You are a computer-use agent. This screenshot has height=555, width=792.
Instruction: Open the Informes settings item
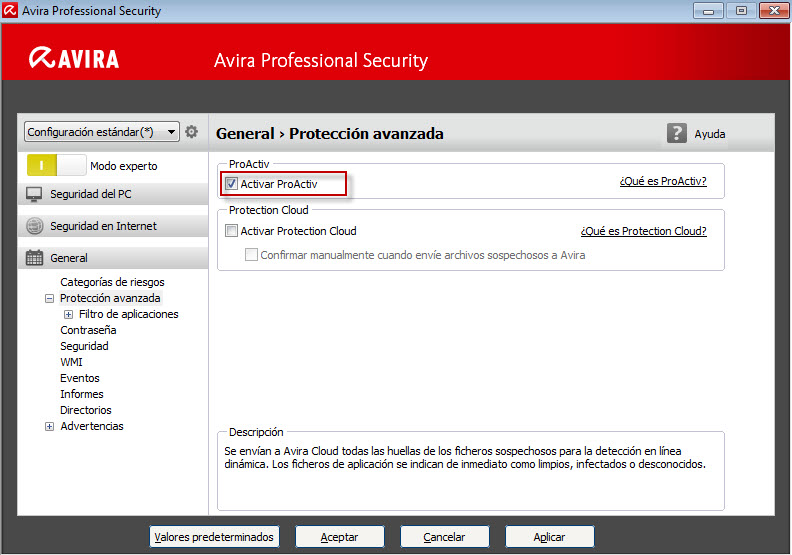pos(82,394)
